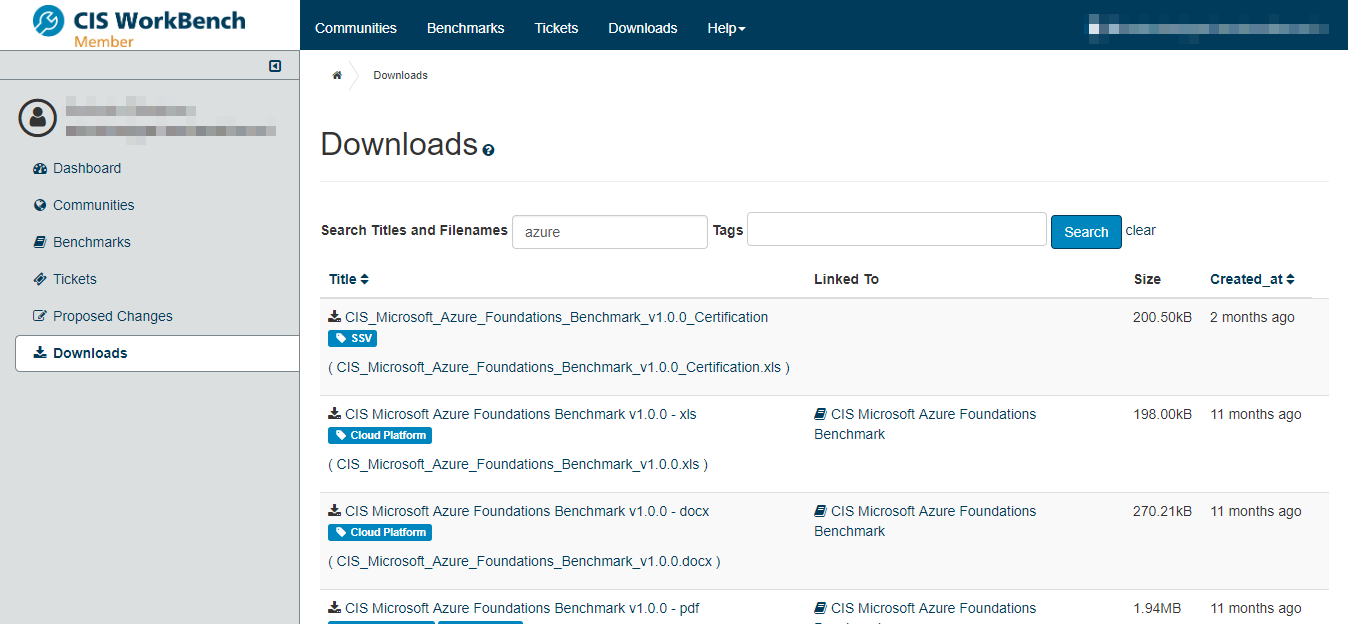Click the Title column header
Viewport: 1348px width, 624px height.
pos(342,279)
